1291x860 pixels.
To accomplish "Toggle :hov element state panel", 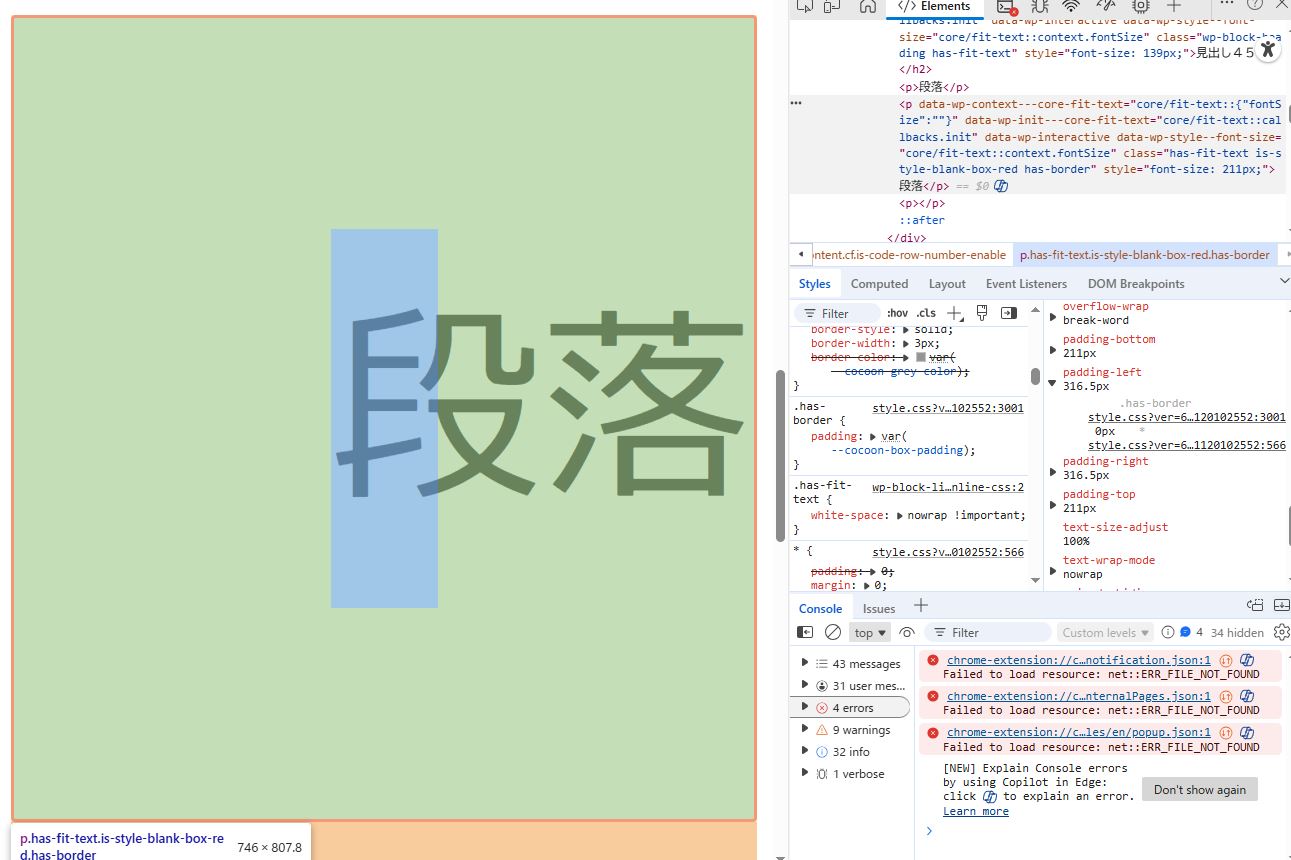I will 897,313.
